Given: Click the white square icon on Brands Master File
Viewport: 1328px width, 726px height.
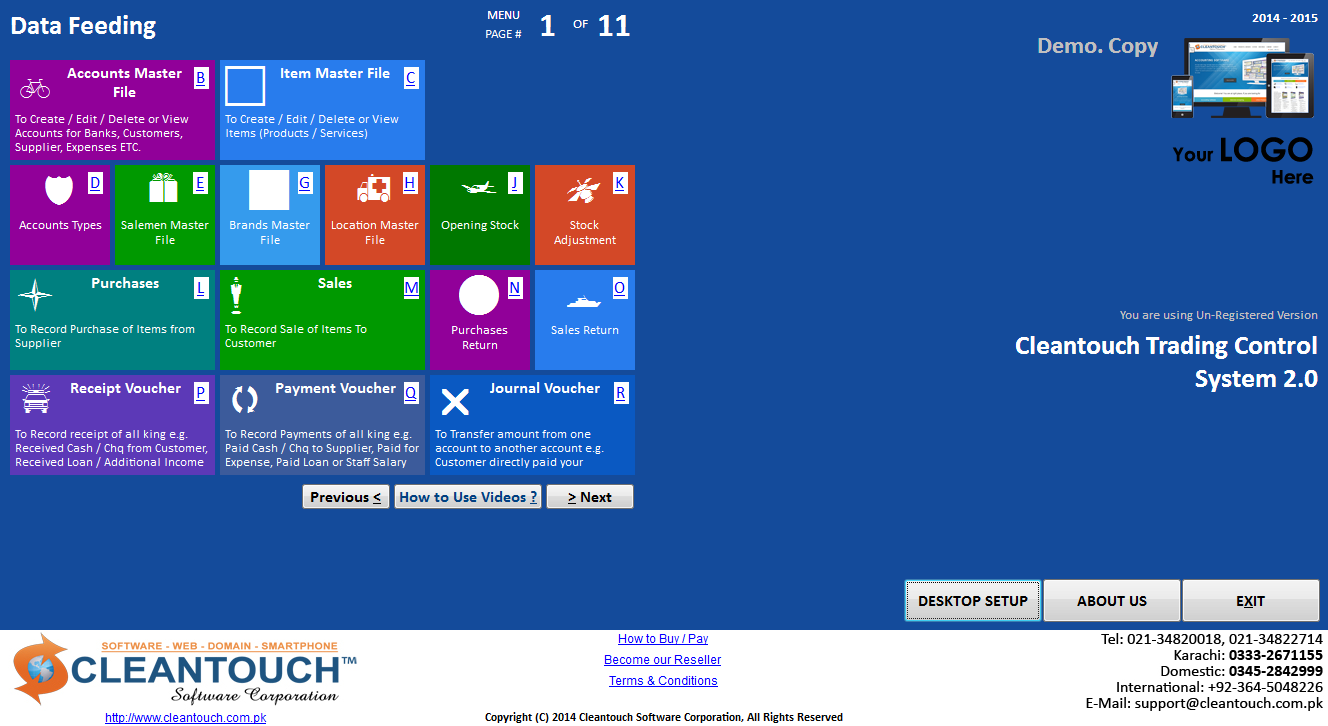Looking at the screenshot, I should [x=269, y=190].
